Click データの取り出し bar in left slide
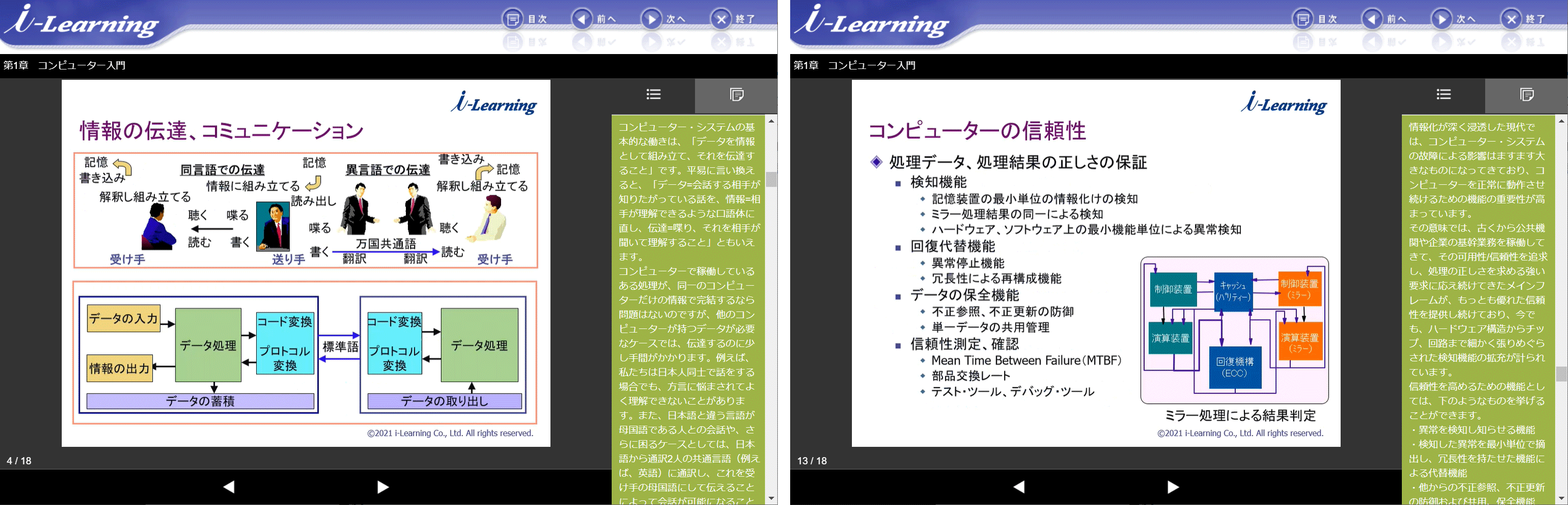Screen dimensions: 1568x505 click(x=444, y=401)
